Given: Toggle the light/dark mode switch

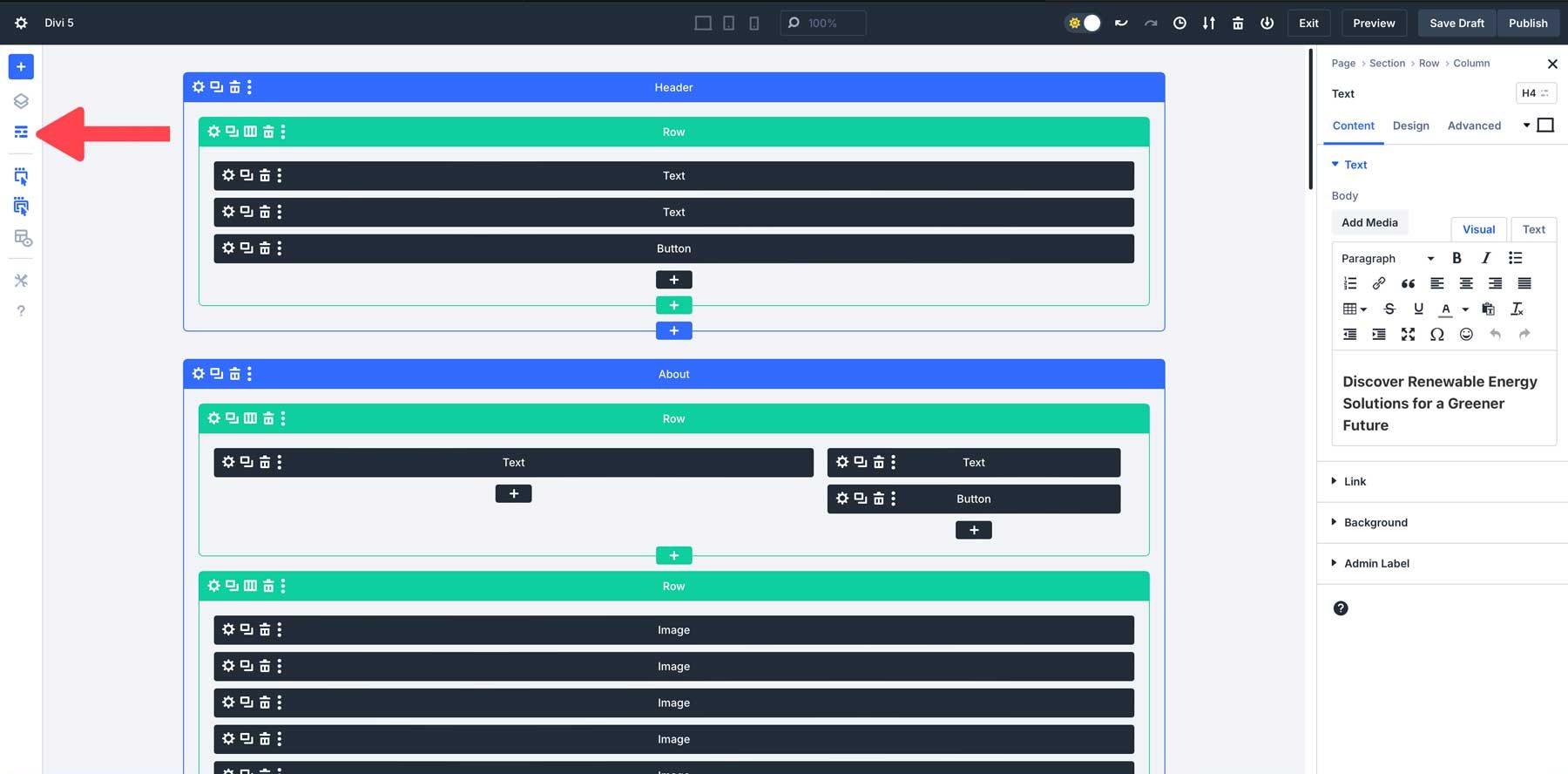Looking at the screenshot, I should pos(1084,23).
